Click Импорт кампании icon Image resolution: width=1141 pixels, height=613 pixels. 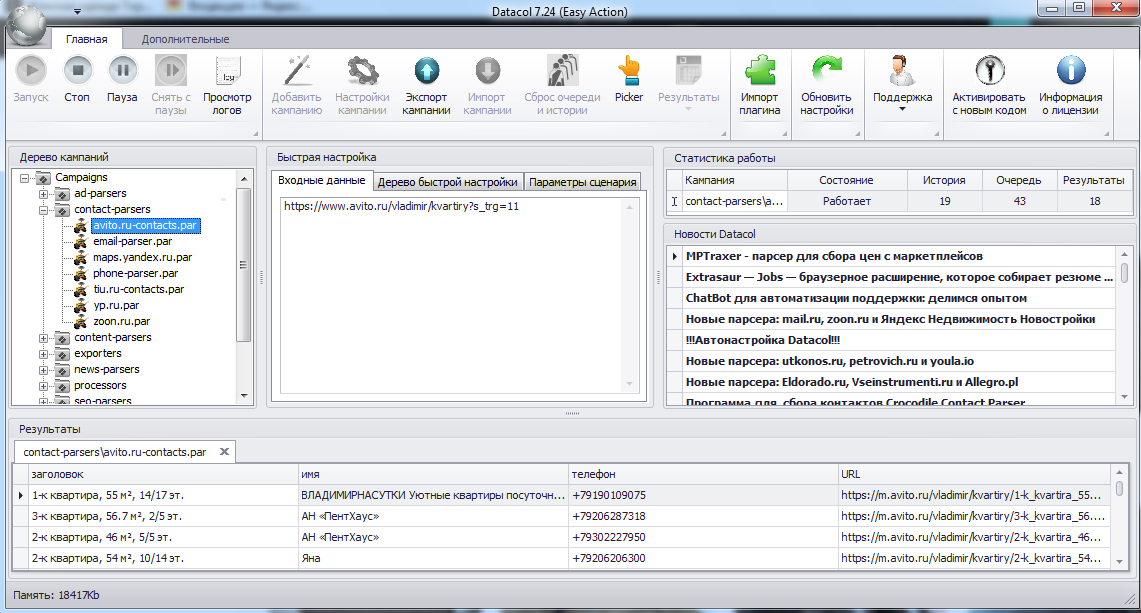(x=488, y=71)
